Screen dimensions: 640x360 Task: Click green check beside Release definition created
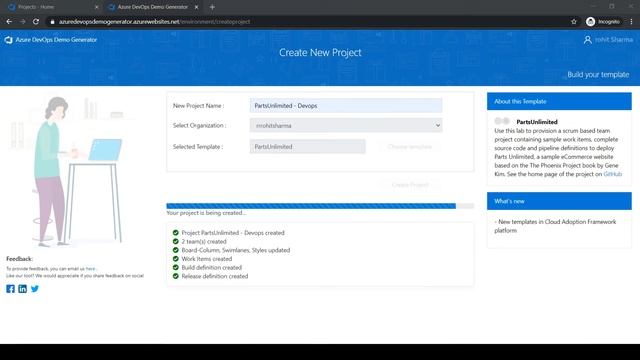(176, 276)
